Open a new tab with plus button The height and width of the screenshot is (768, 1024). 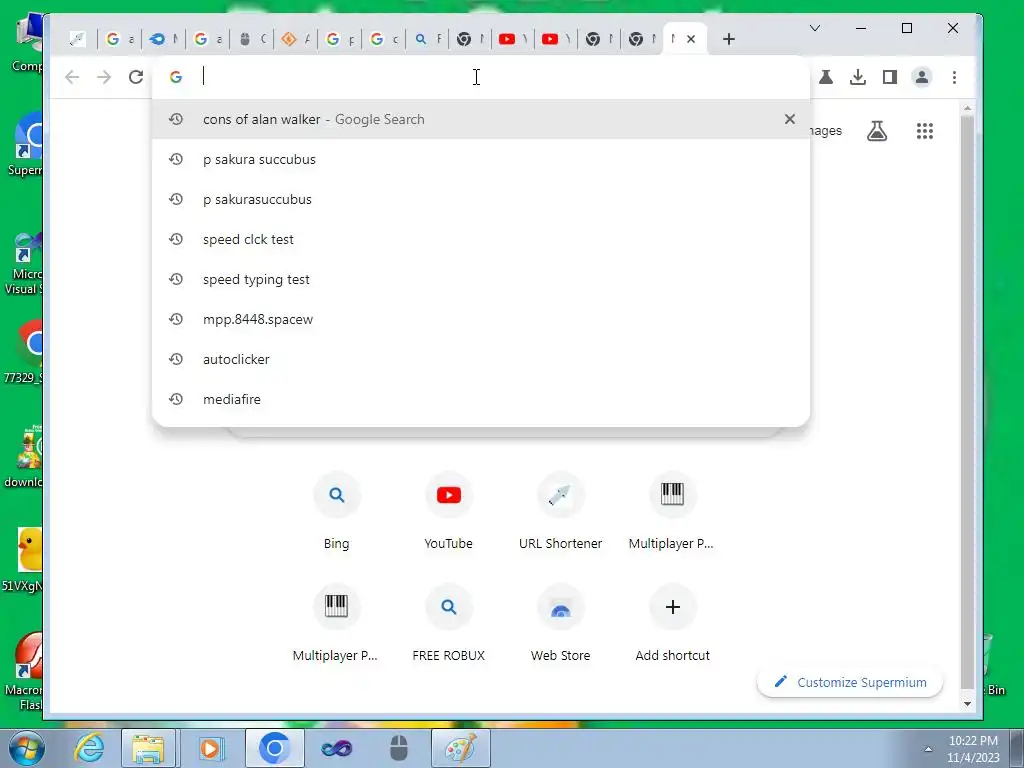tap(729, 39)
